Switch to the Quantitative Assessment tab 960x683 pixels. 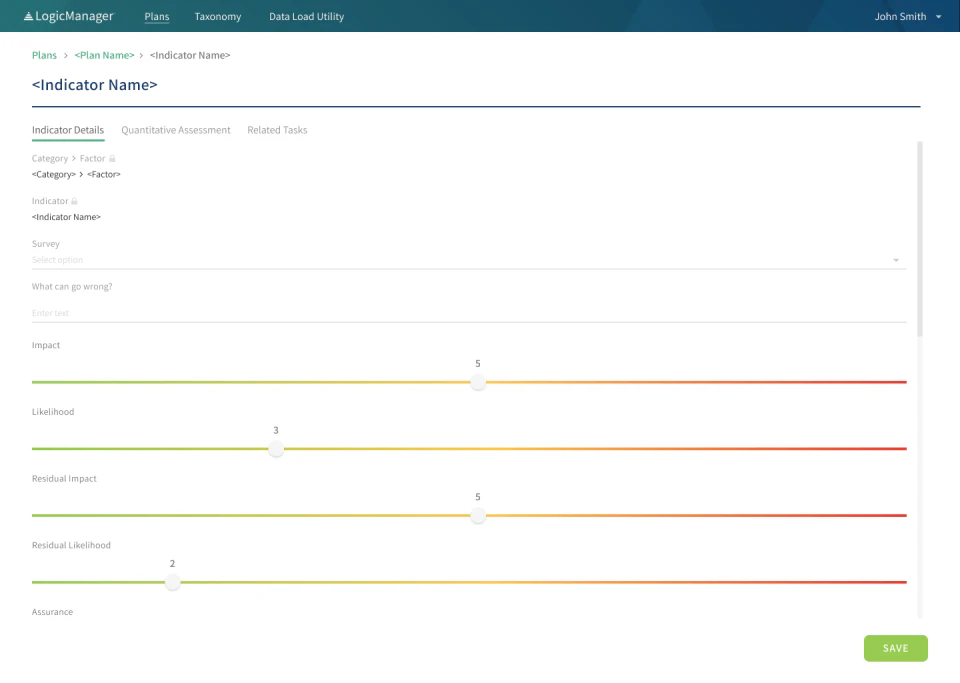pos(176,130)
